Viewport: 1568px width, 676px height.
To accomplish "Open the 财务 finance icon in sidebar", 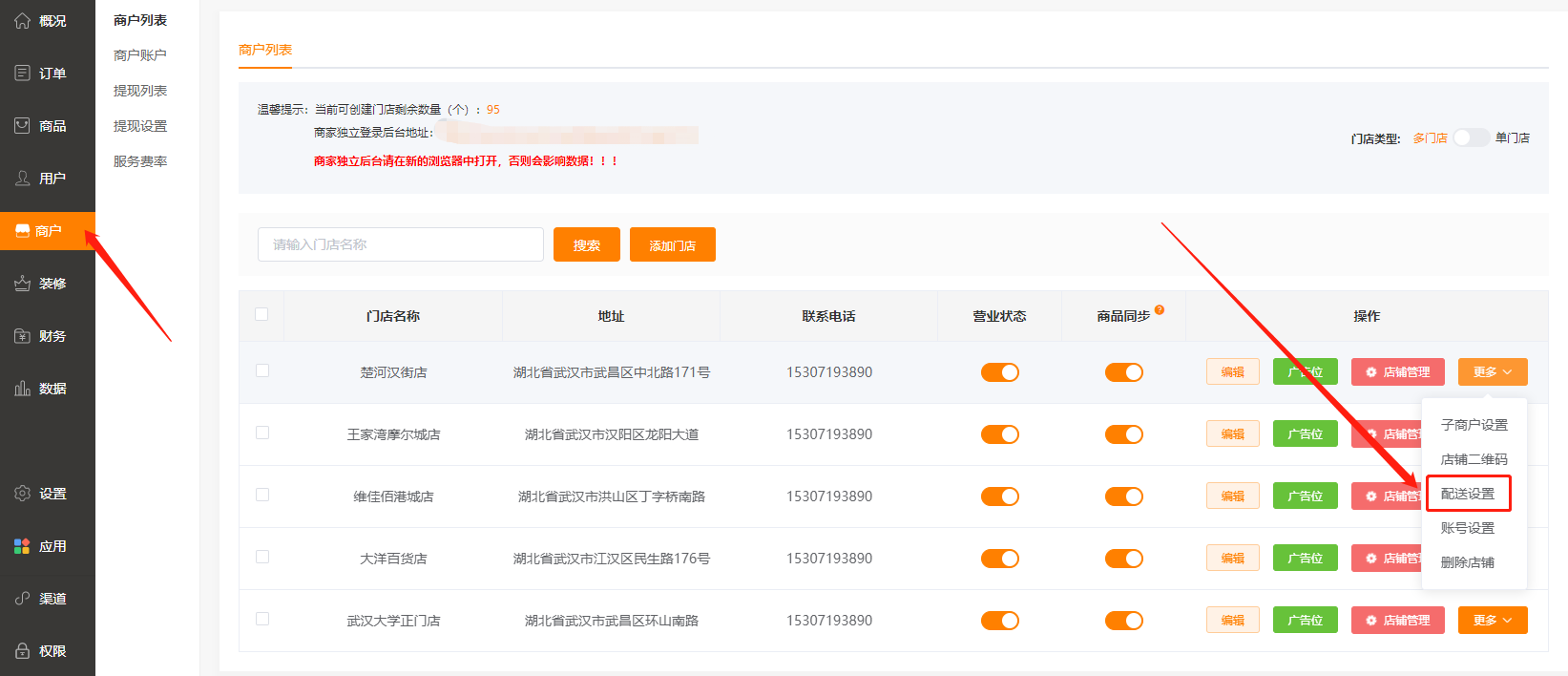I will (23, 336).
